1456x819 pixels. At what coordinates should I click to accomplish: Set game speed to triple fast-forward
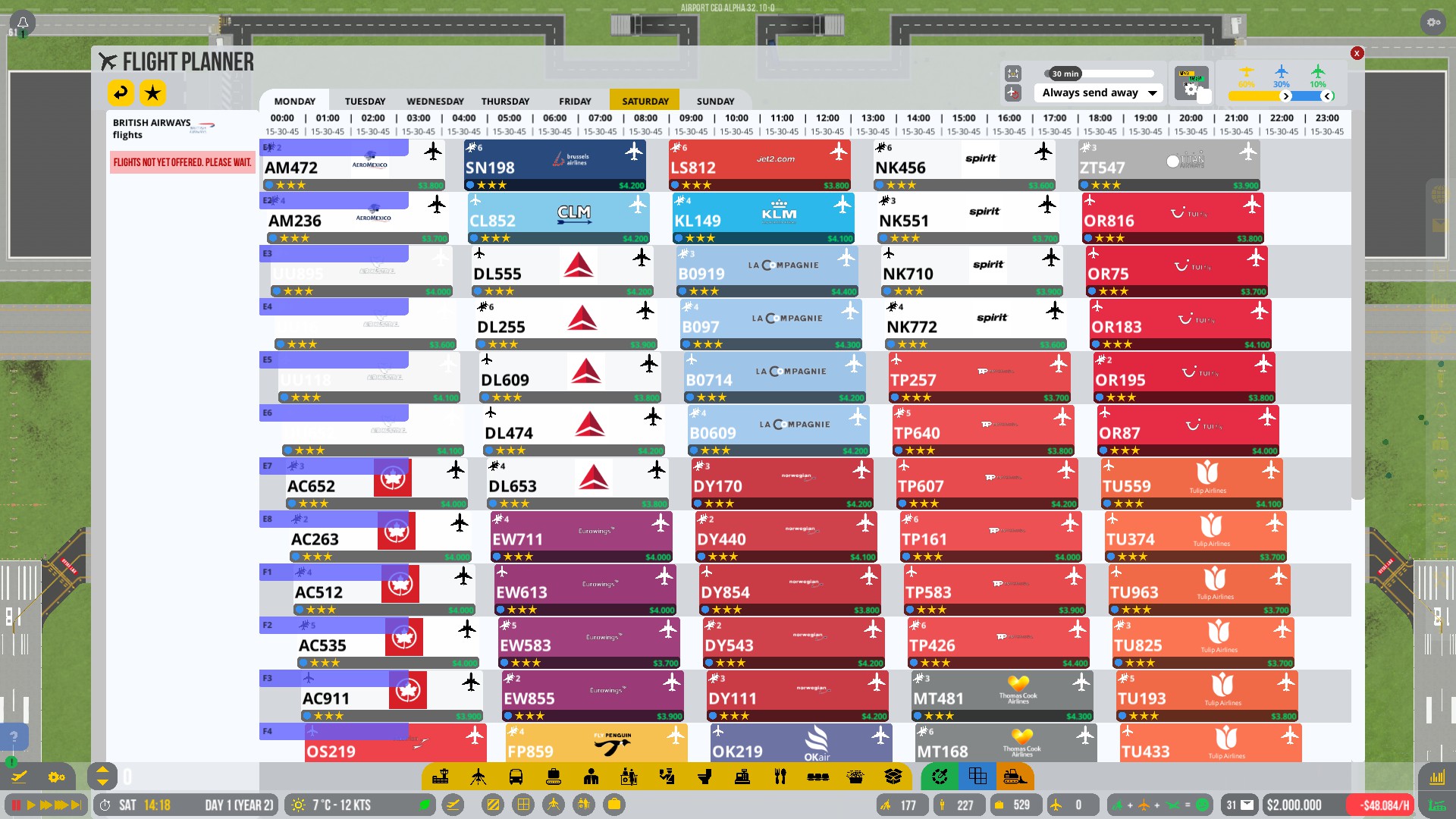(x=61, y=805)
